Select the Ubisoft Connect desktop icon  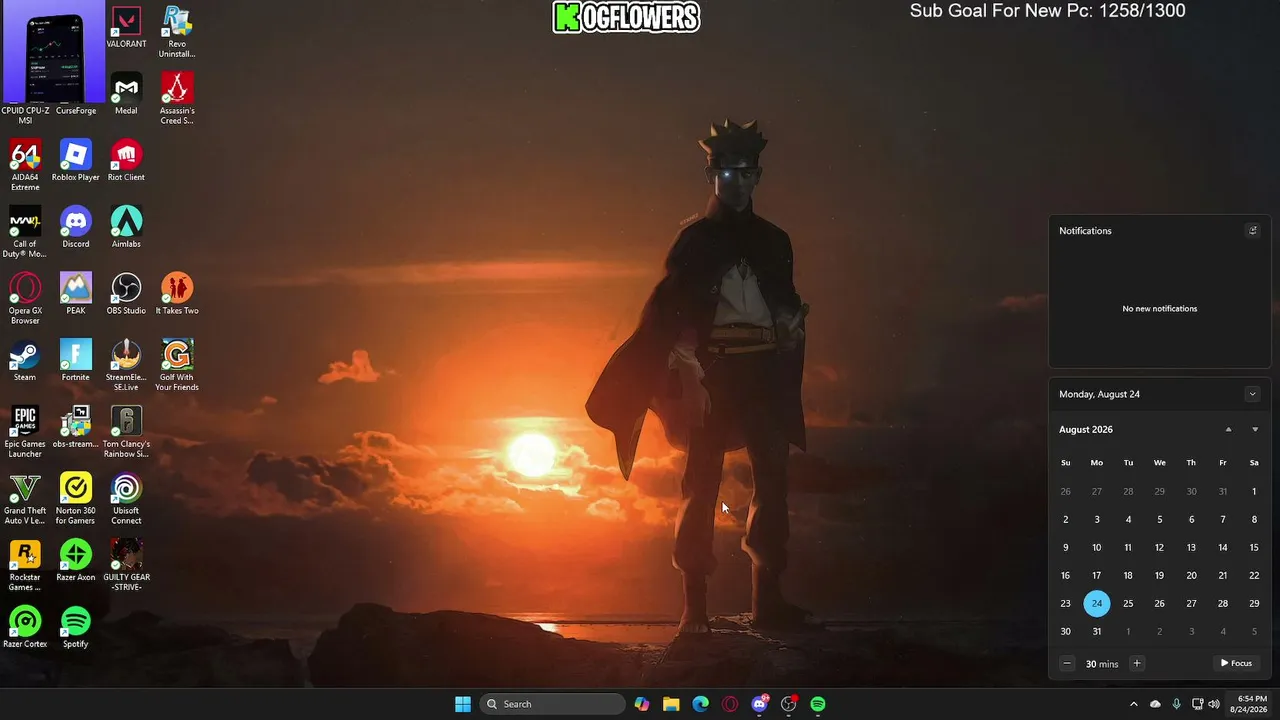click(x=126, y=499)
